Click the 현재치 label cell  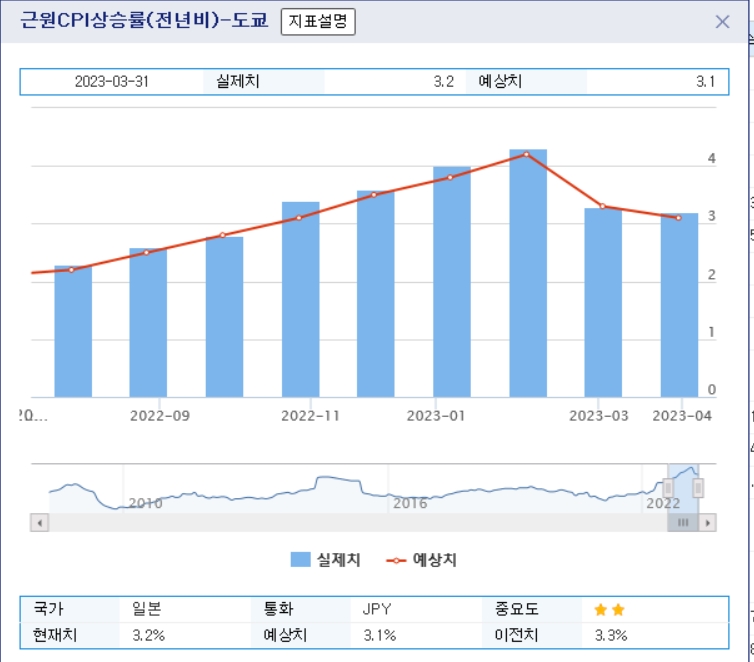(70, 635)
